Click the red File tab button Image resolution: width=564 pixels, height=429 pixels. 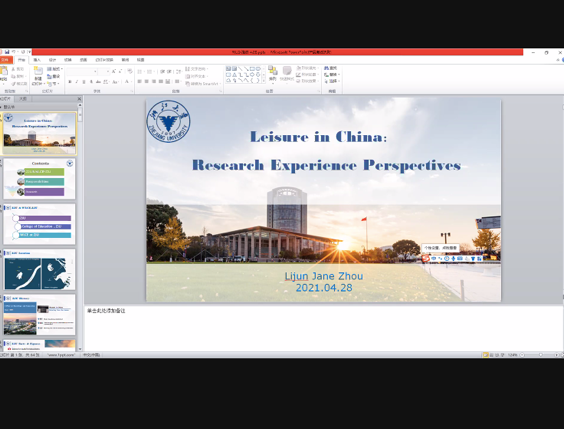pyautogui.click(x=6, y=60)
